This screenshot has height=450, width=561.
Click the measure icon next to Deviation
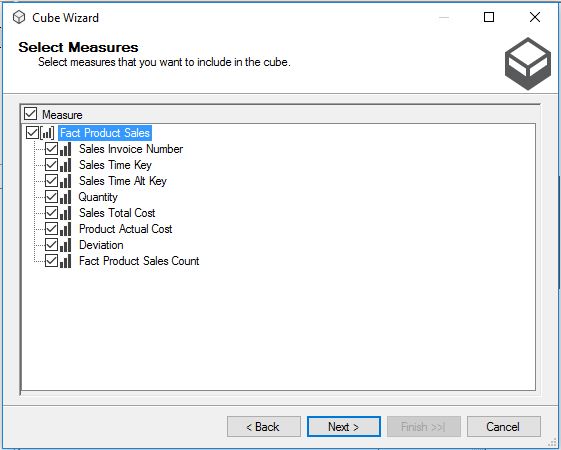pyautogui.click(x=65, y=245)
